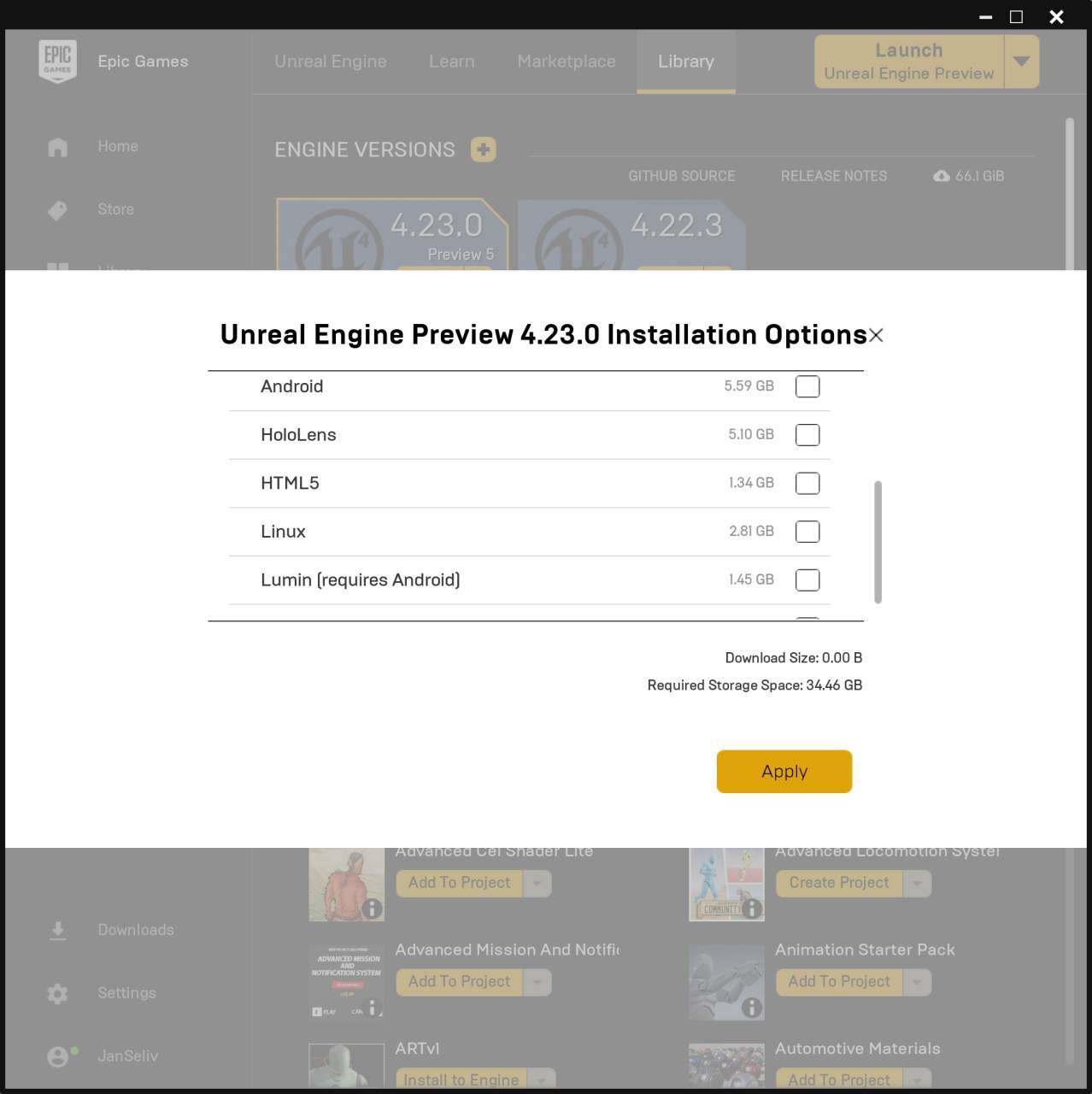This screenshot has height=1094, width=1092.
Task: Expand Advanced Cel Shader Lite dropdown arrow
Action: (x=537, y=883)
